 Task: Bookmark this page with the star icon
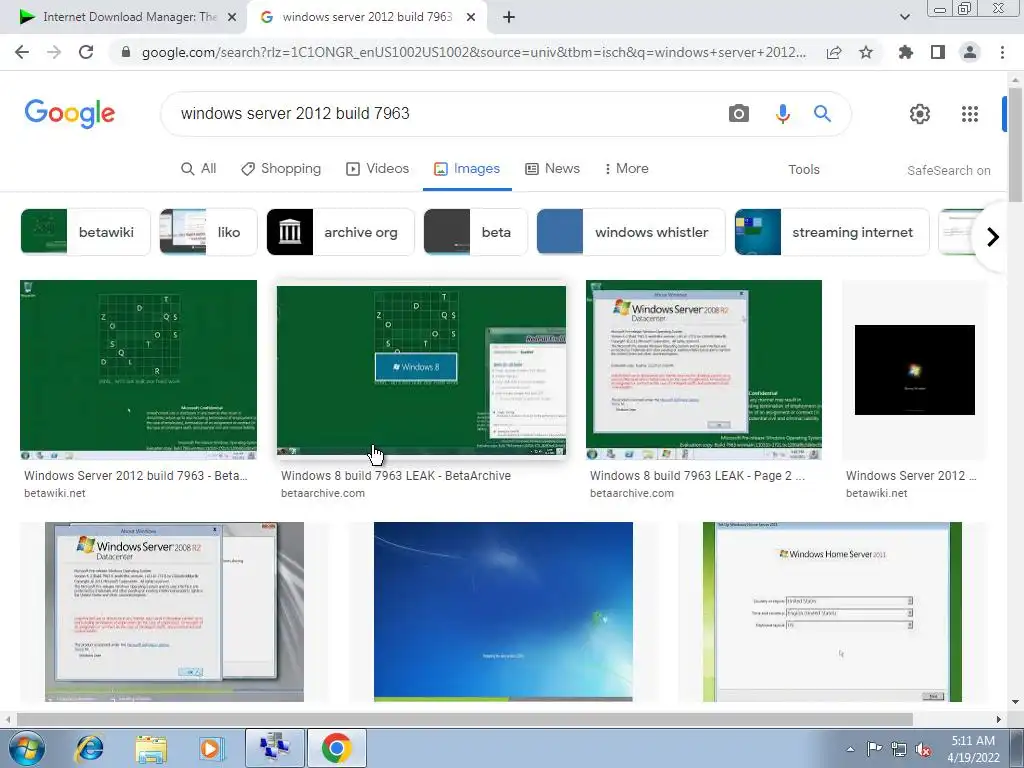point(866,52)
